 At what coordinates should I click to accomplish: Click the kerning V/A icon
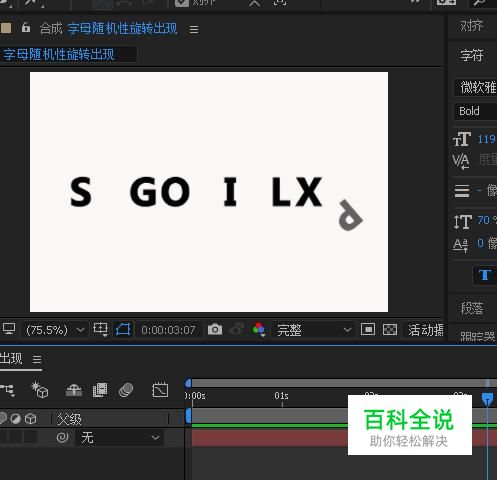461,161
